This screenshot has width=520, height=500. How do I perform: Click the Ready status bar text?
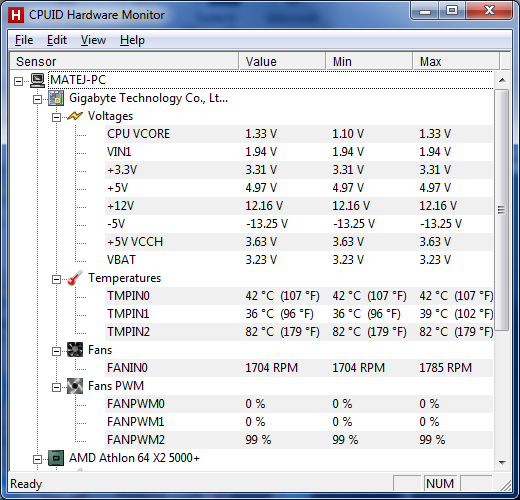pos(26,484)
